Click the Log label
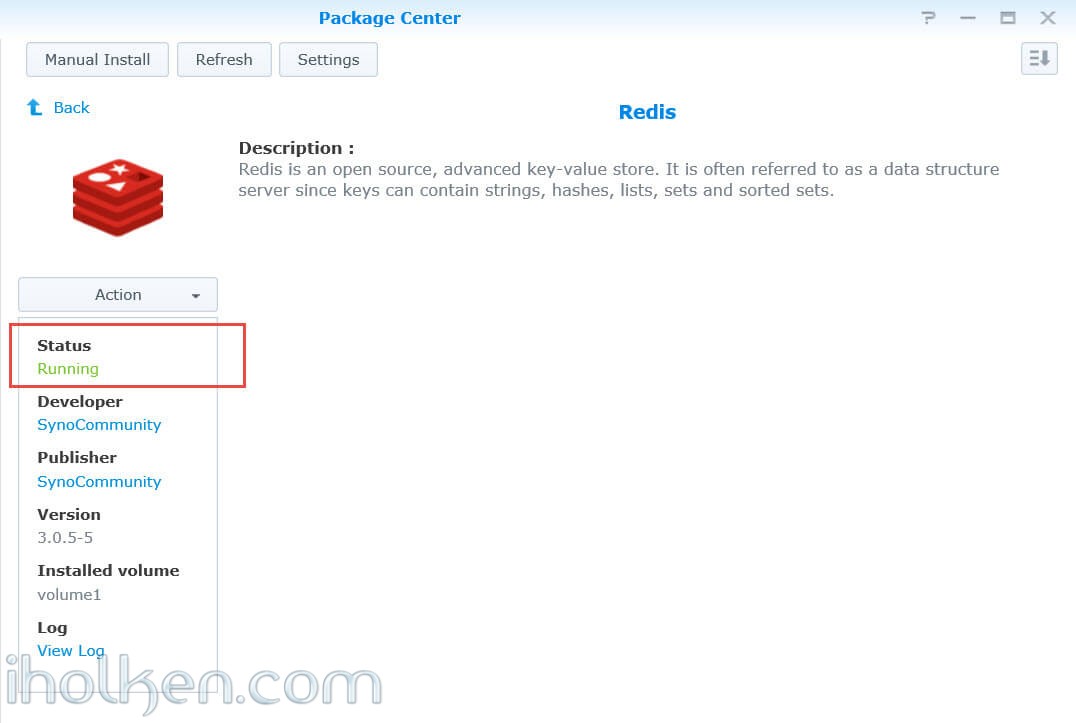The image size is (1076, 723). pos(52,628)
